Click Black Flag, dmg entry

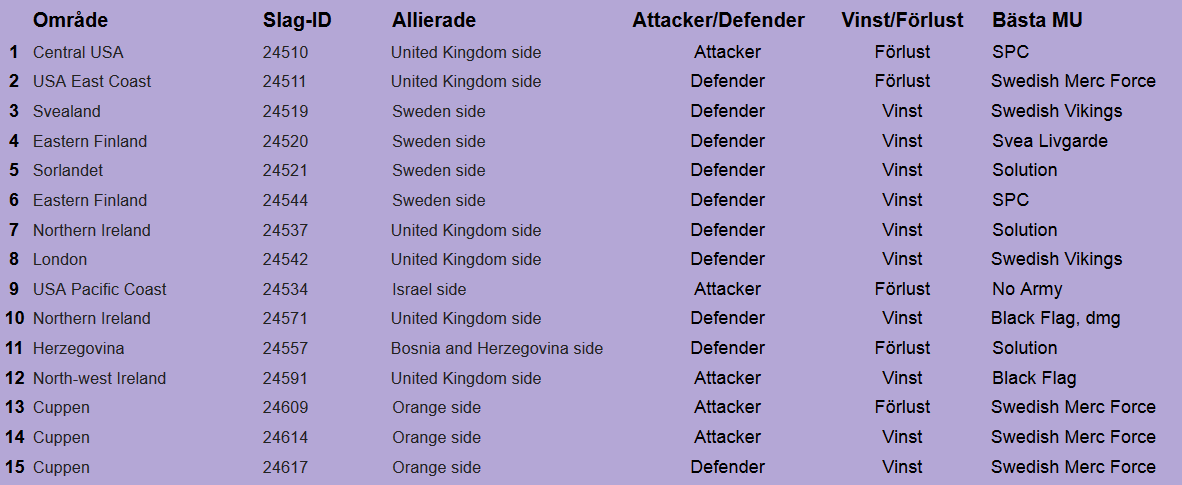tap(1055, 318)
